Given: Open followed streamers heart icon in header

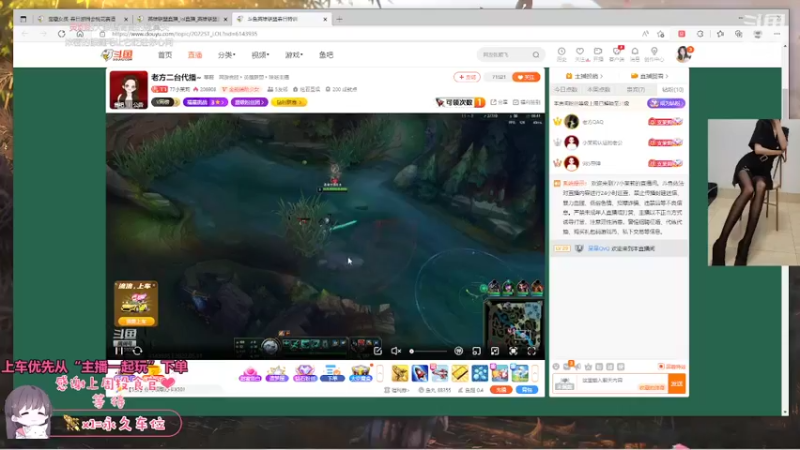Looking at the screenshot, I should tap(580, 53).
